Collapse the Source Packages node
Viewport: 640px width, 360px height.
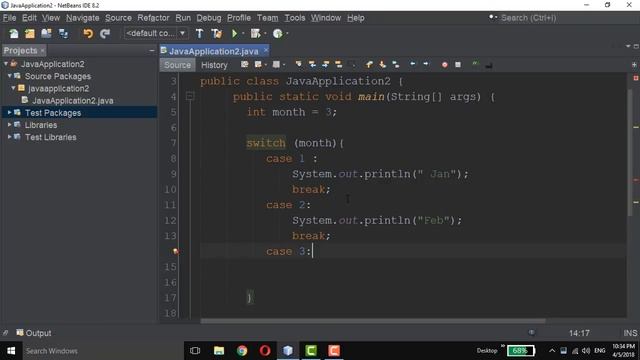coord(9,76)
